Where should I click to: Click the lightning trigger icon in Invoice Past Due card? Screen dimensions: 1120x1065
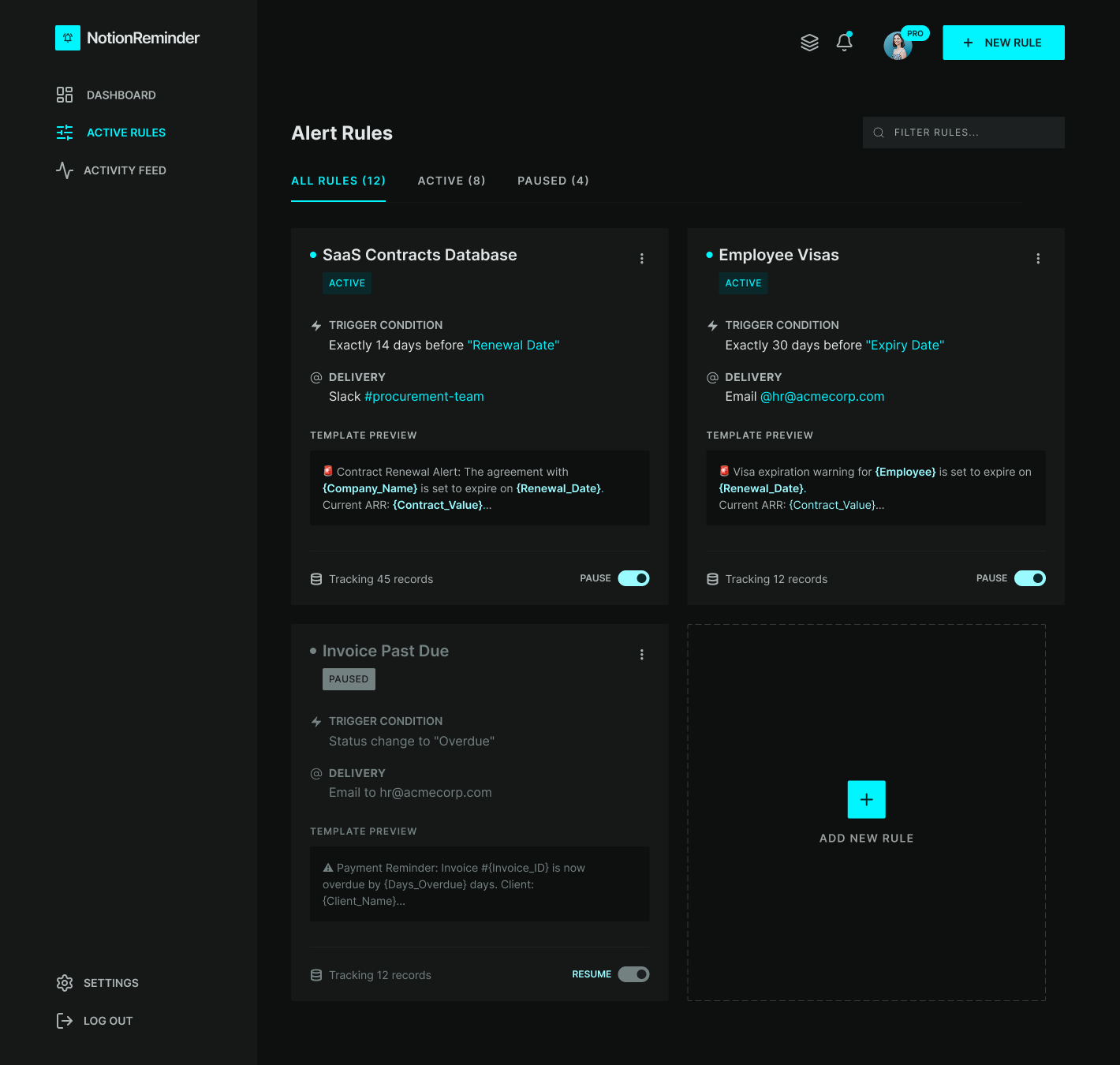316,722
